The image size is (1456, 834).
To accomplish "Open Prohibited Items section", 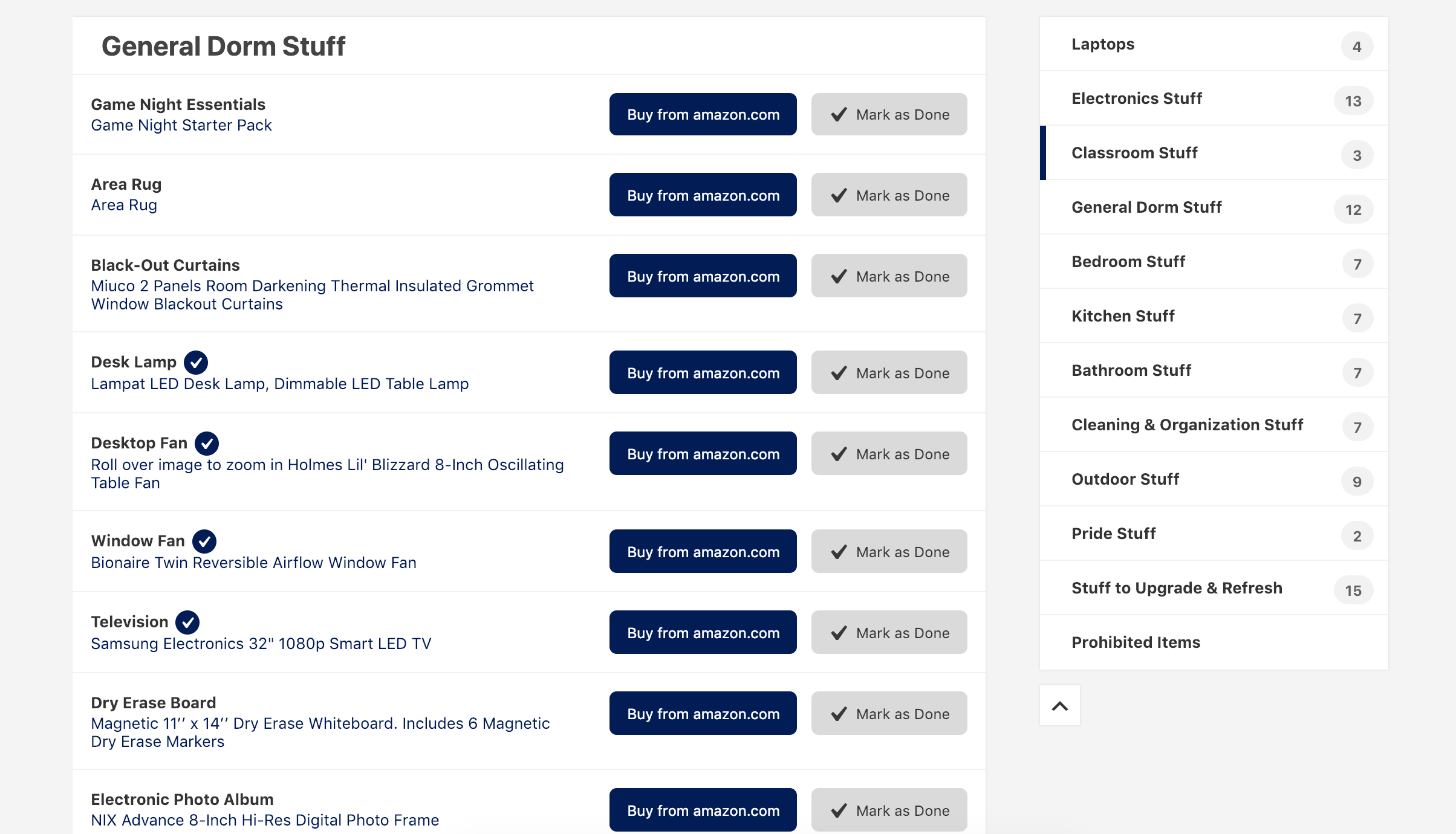I will pyautogui.click(x=1136, y=642).
